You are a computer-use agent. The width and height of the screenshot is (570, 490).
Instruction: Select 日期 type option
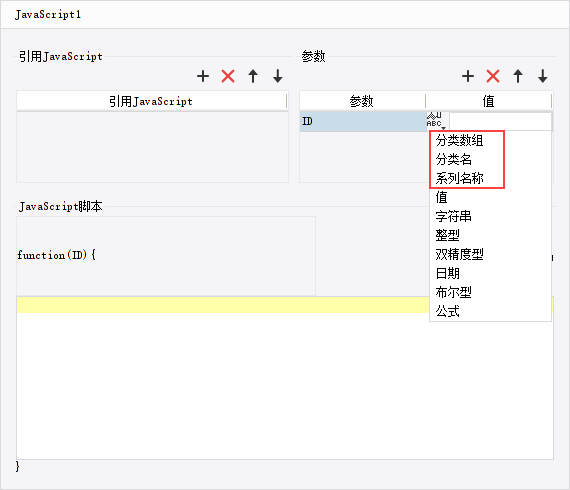tap(447, 273)
